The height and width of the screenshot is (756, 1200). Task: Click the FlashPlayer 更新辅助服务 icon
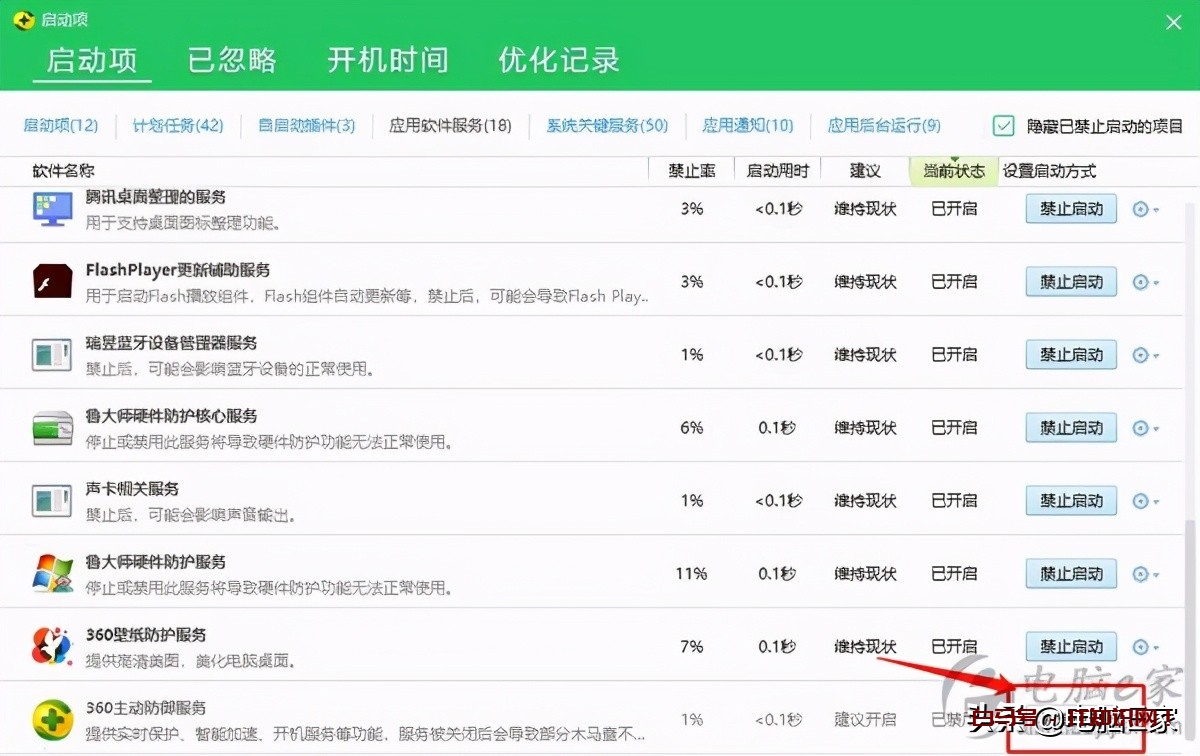(x=52, y=281)
